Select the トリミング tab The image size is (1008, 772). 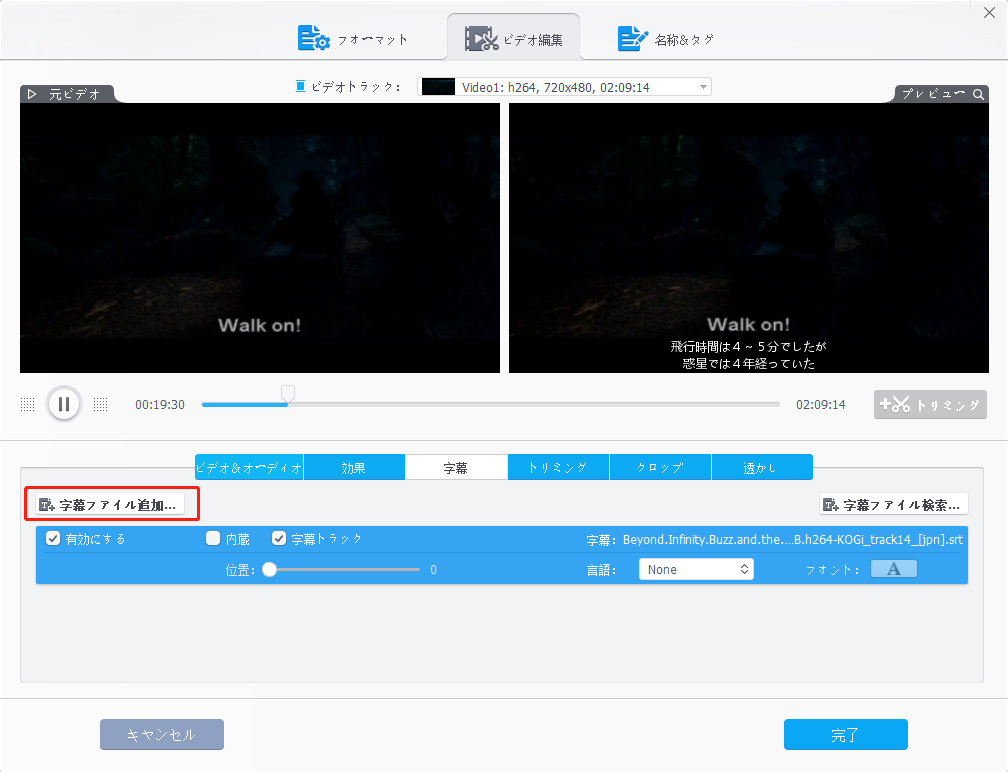558,467
